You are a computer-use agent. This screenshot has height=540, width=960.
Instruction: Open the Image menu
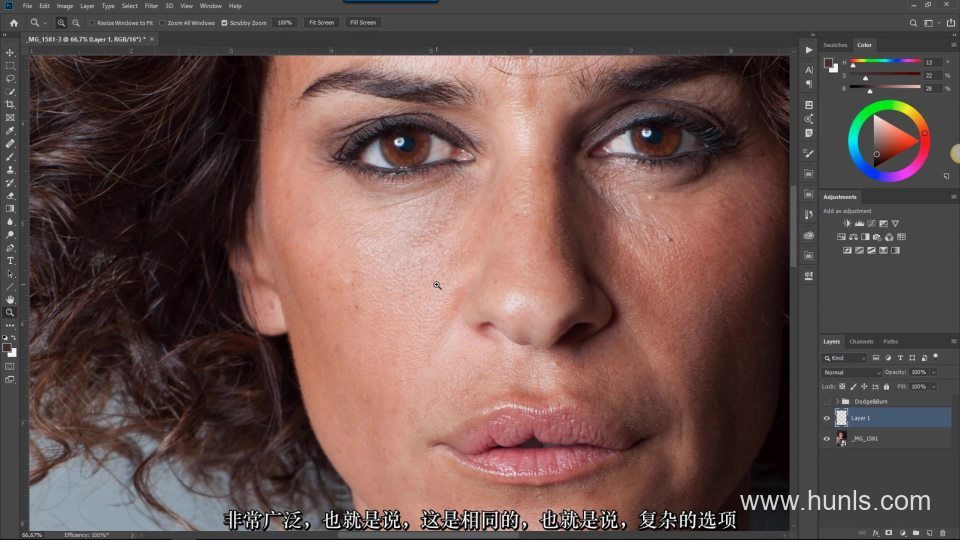click(x=64, y=6)
